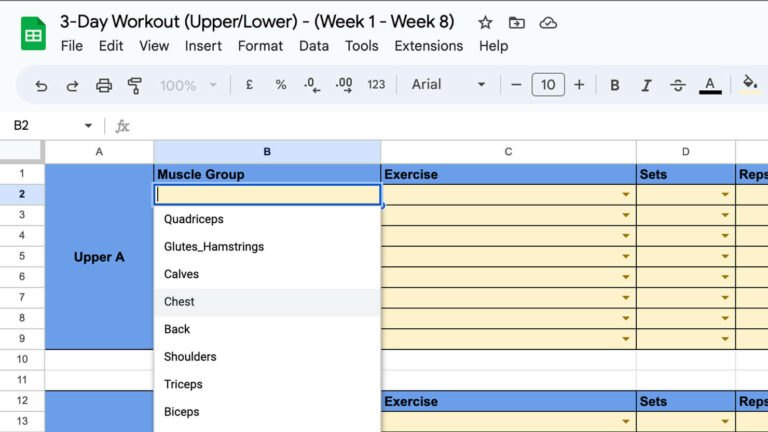Open the Arial font dropdown
Screen dimensions: 768x432
(449, 85)
